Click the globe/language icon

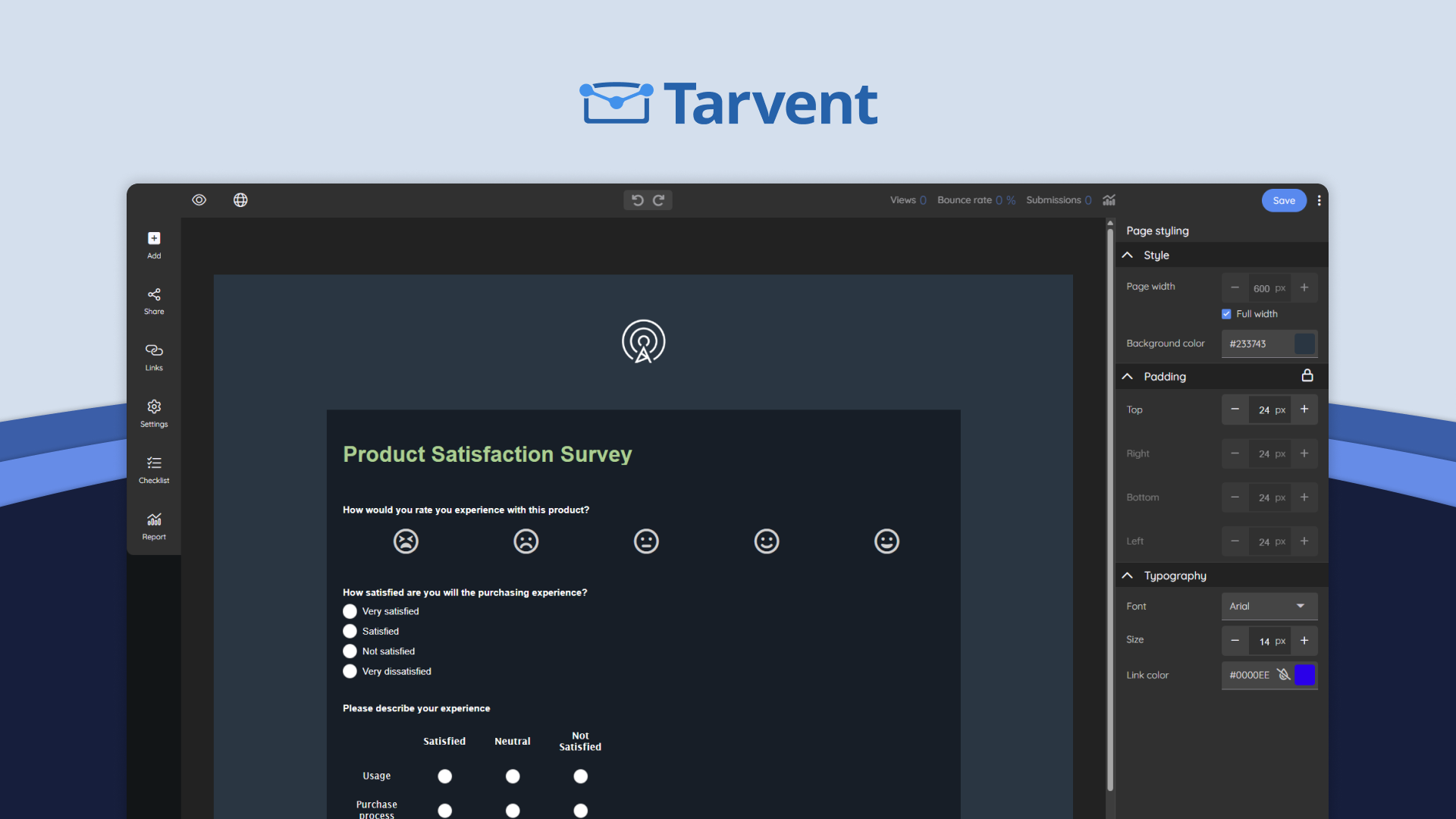tap(241, 199)
